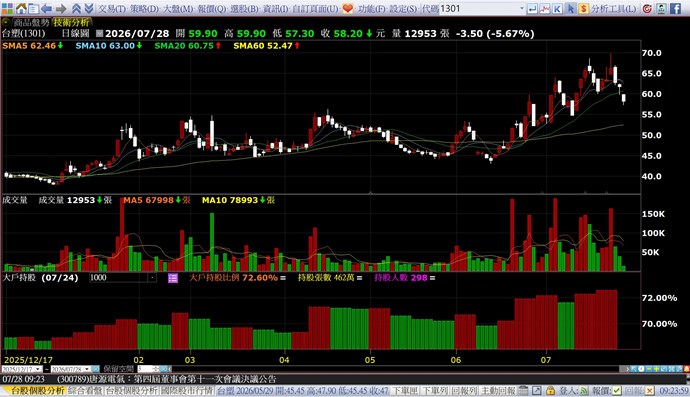This screenshot has height=397, width=690.
Task: Open the 1000 threshold dropdown arrow
Action: [152, 278]
